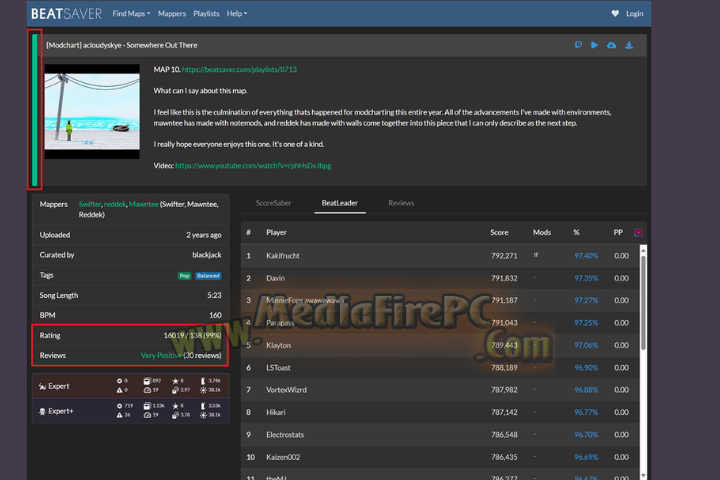Click the 96.88% accuracy value
Screen dimensions: 720x480
pos(586,390)
